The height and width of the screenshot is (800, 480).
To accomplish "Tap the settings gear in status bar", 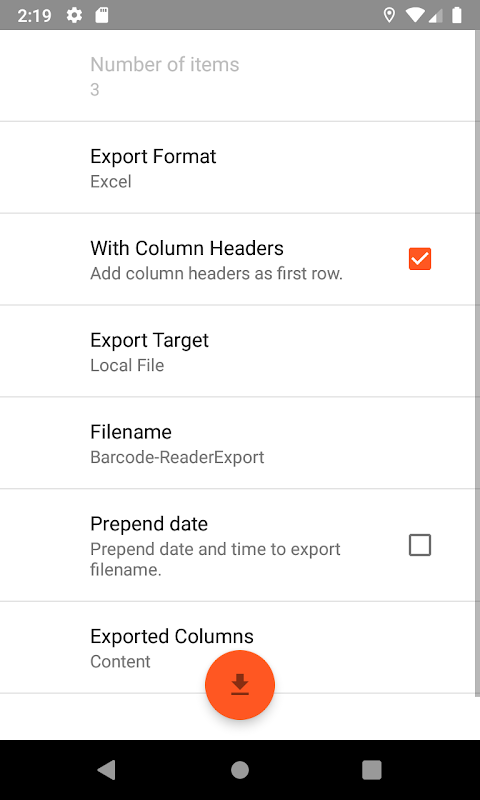I will (x=74, y=15).
